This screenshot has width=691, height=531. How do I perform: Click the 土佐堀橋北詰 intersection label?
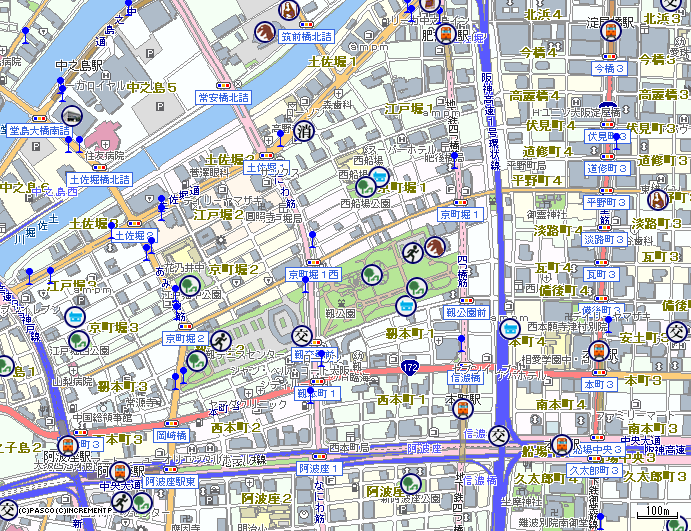tap(100, 179)
